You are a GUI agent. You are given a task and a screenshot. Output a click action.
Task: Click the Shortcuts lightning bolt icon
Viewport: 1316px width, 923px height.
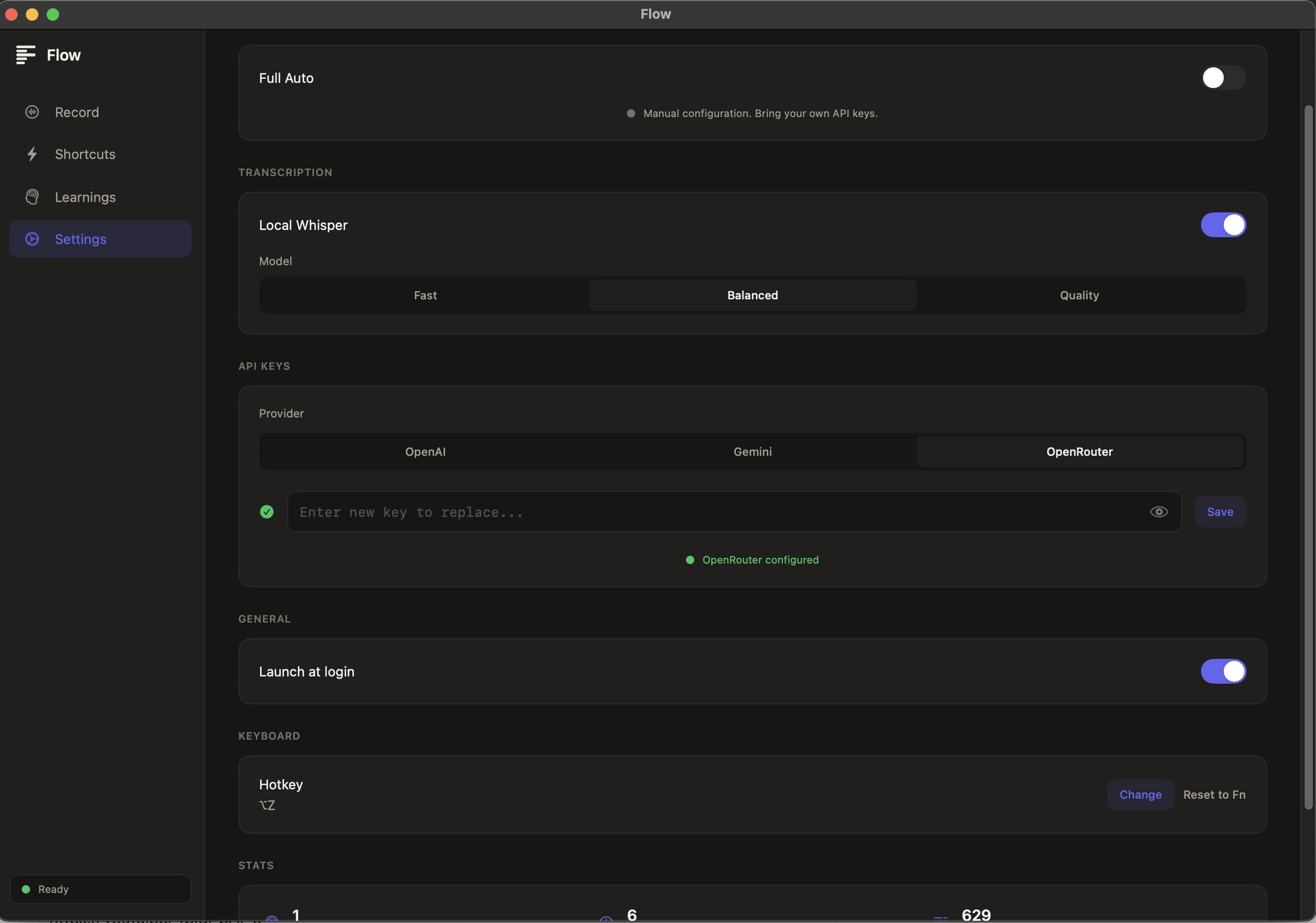point(32,154)
